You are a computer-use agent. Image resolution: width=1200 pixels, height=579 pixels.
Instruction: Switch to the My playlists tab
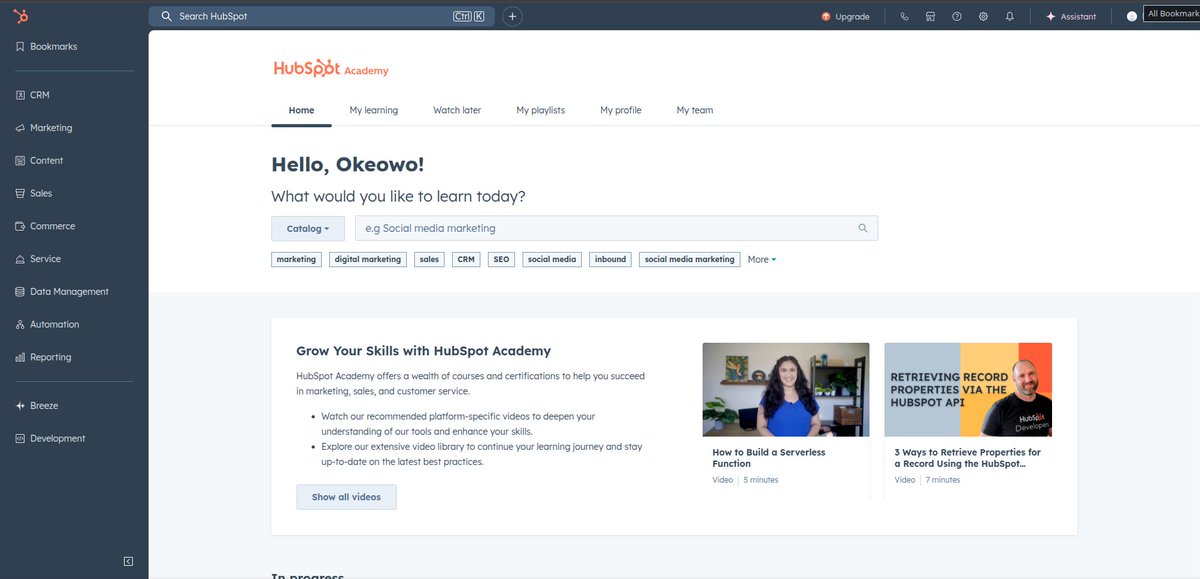pyautogui.click(x=541, y=110)
